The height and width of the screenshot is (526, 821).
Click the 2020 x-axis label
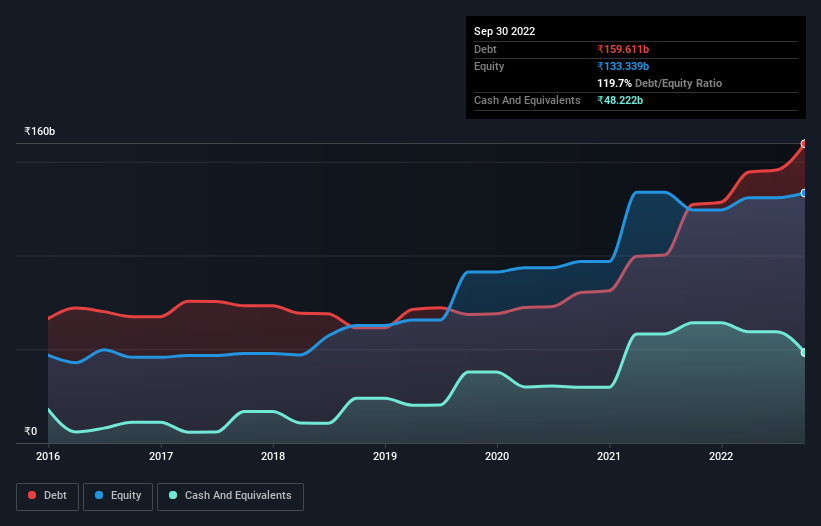(497, 456)
